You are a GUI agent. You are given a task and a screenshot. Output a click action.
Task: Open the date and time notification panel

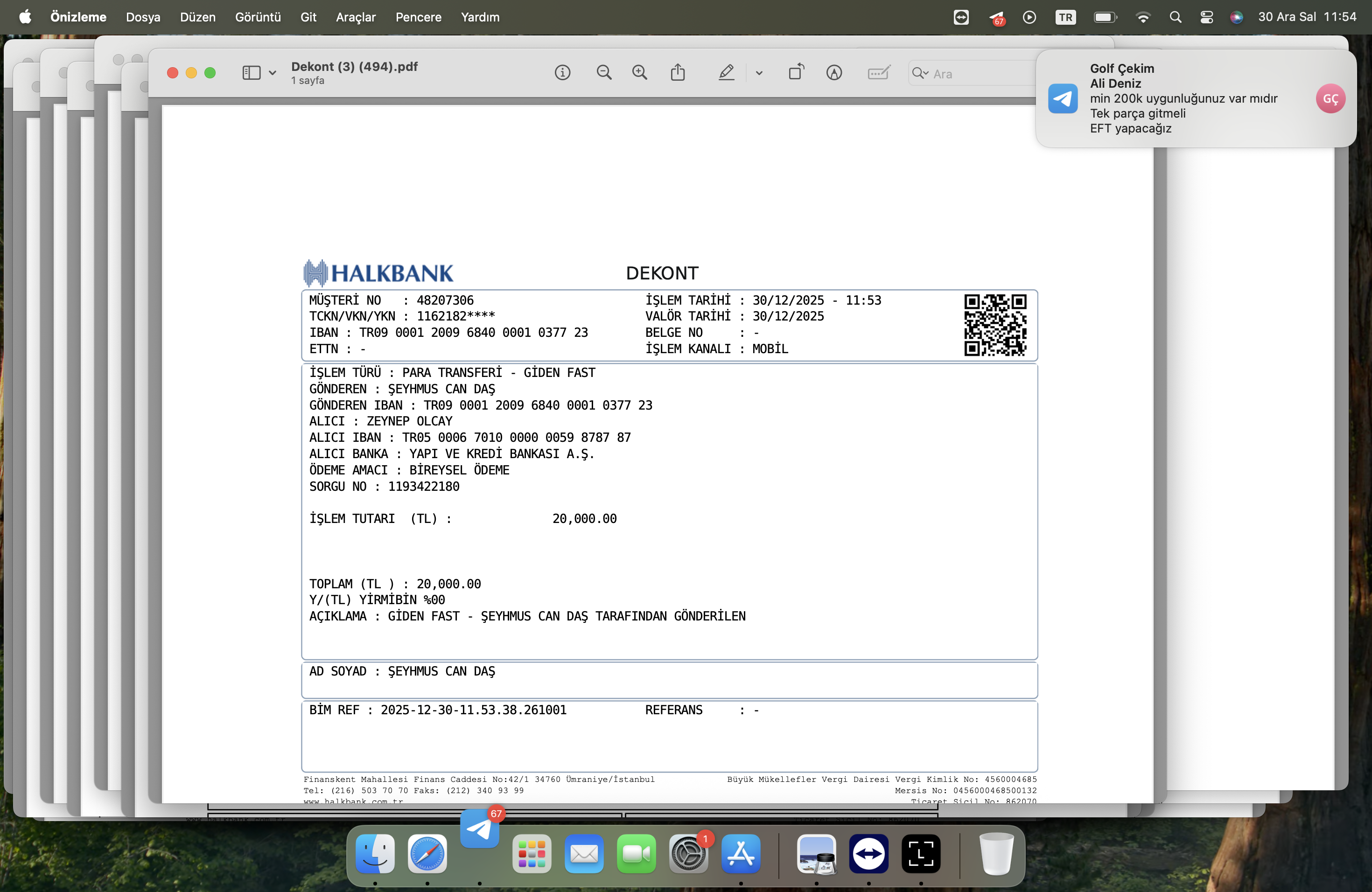[x=1307, y=17]
